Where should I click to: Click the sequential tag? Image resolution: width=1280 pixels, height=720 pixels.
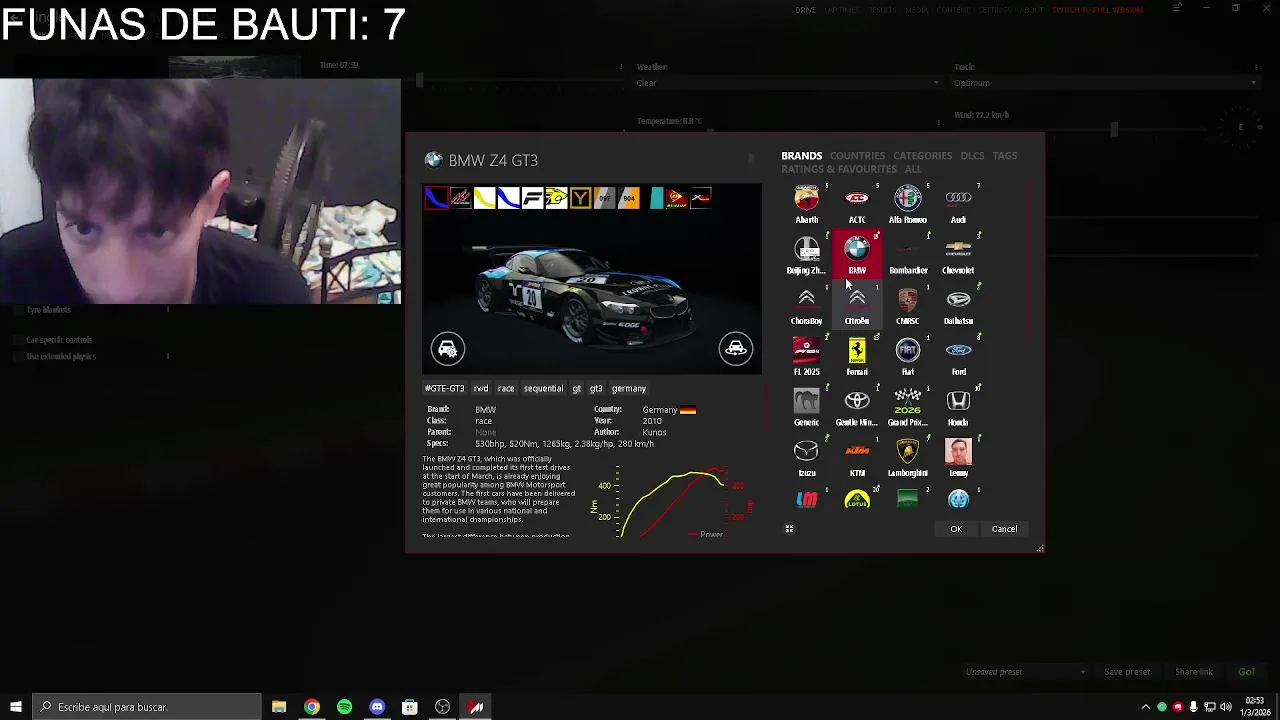[x=543, y=388]
